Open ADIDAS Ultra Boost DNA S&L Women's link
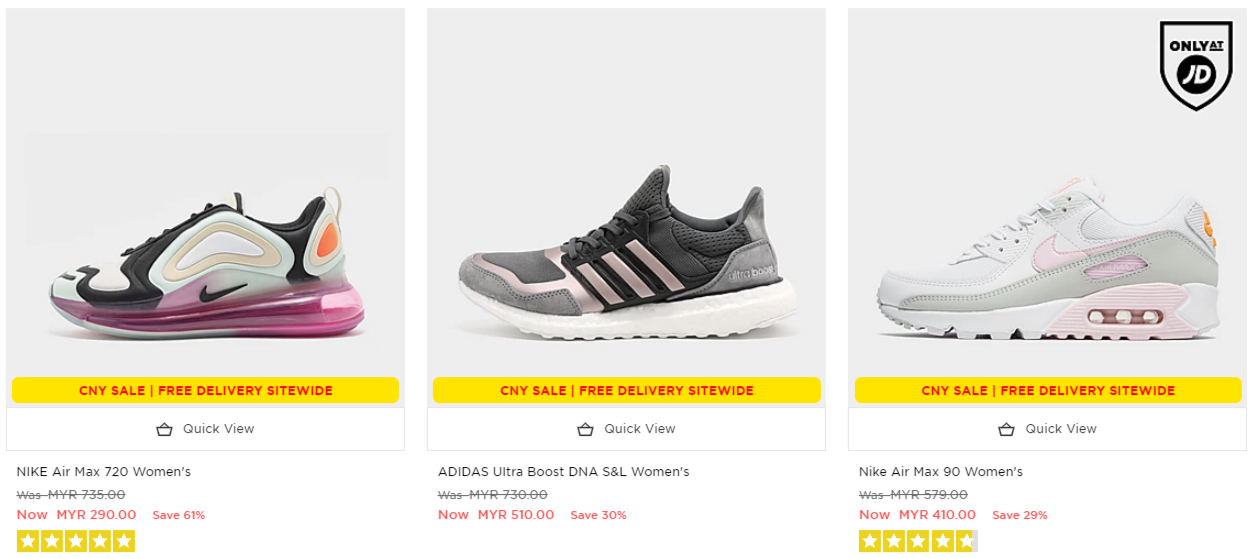 pyautogui.click(x=564, y=472)
